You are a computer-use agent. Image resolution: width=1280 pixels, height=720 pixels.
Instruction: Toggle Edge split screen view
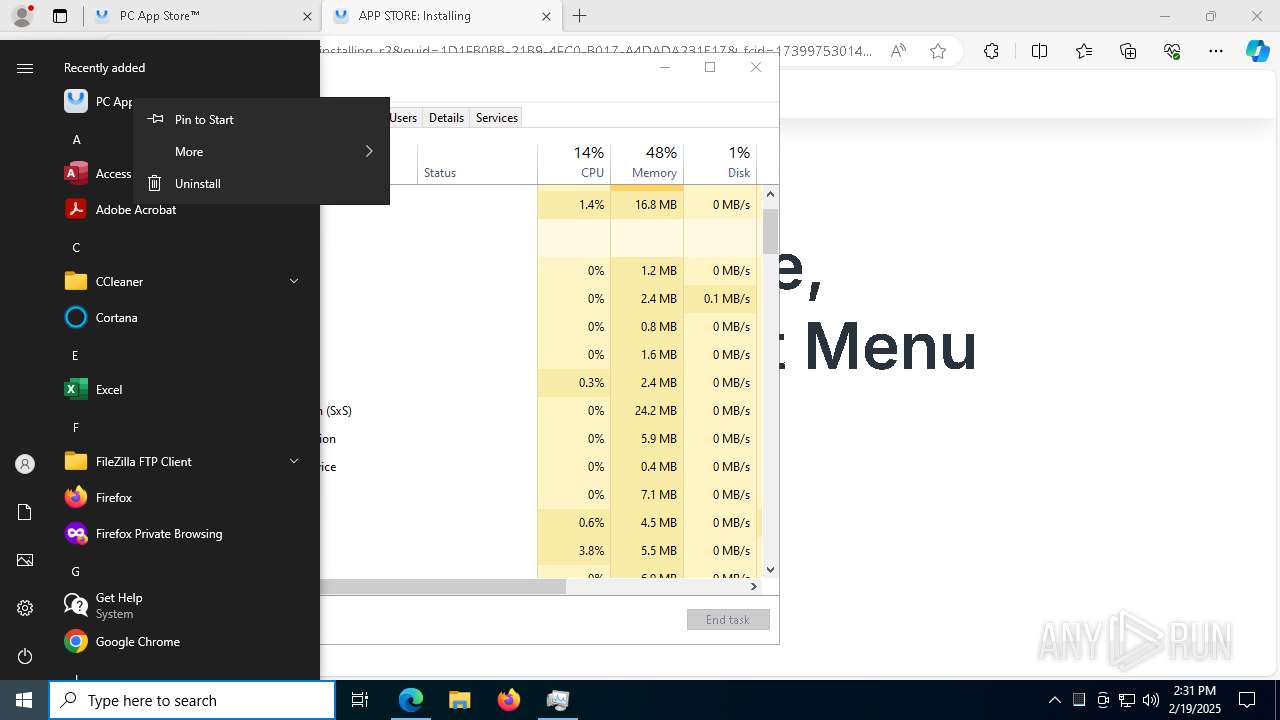[1039, 51]
